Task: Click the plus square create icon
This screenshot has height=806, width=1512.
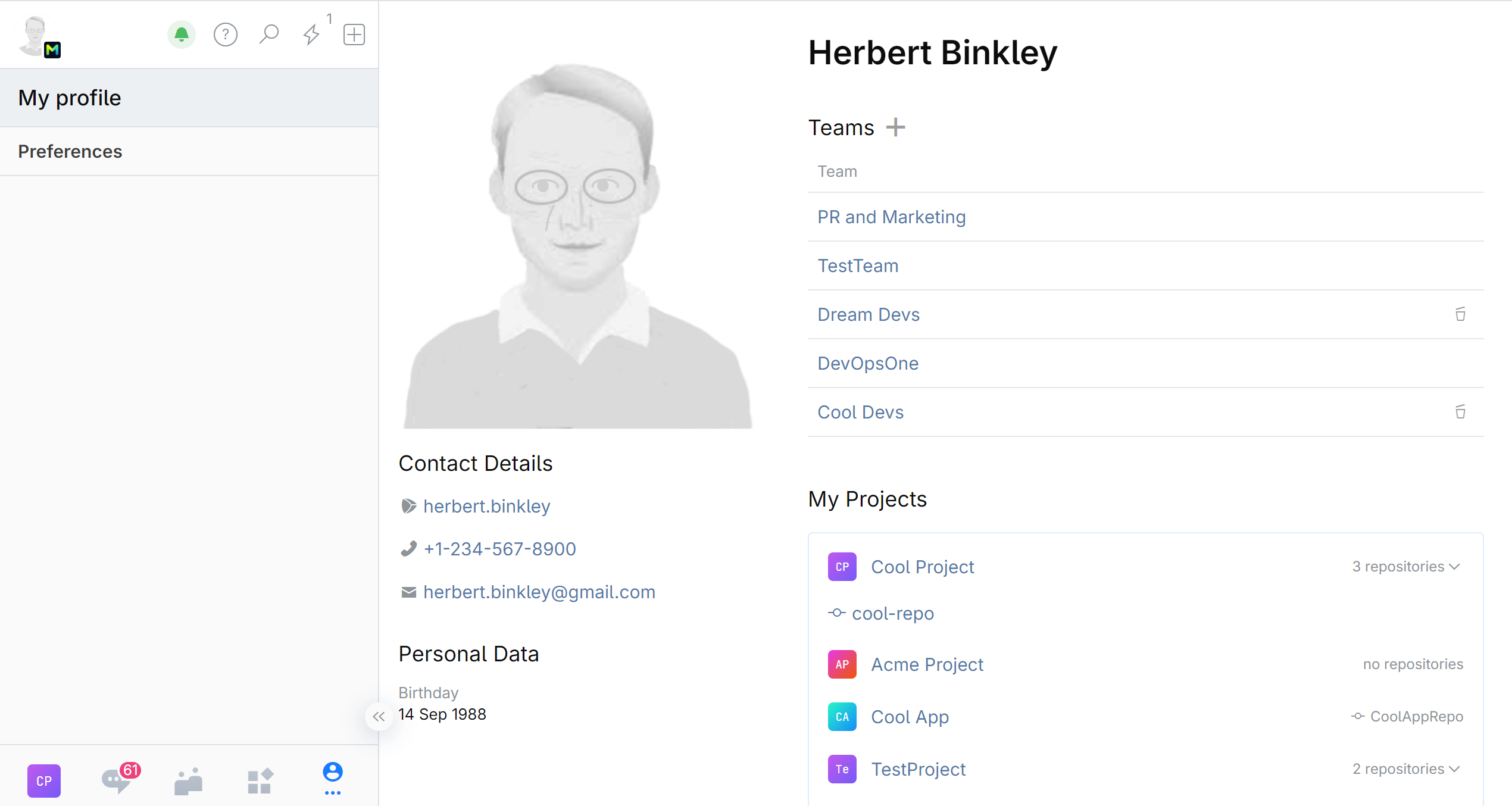Action: [354, 35]
